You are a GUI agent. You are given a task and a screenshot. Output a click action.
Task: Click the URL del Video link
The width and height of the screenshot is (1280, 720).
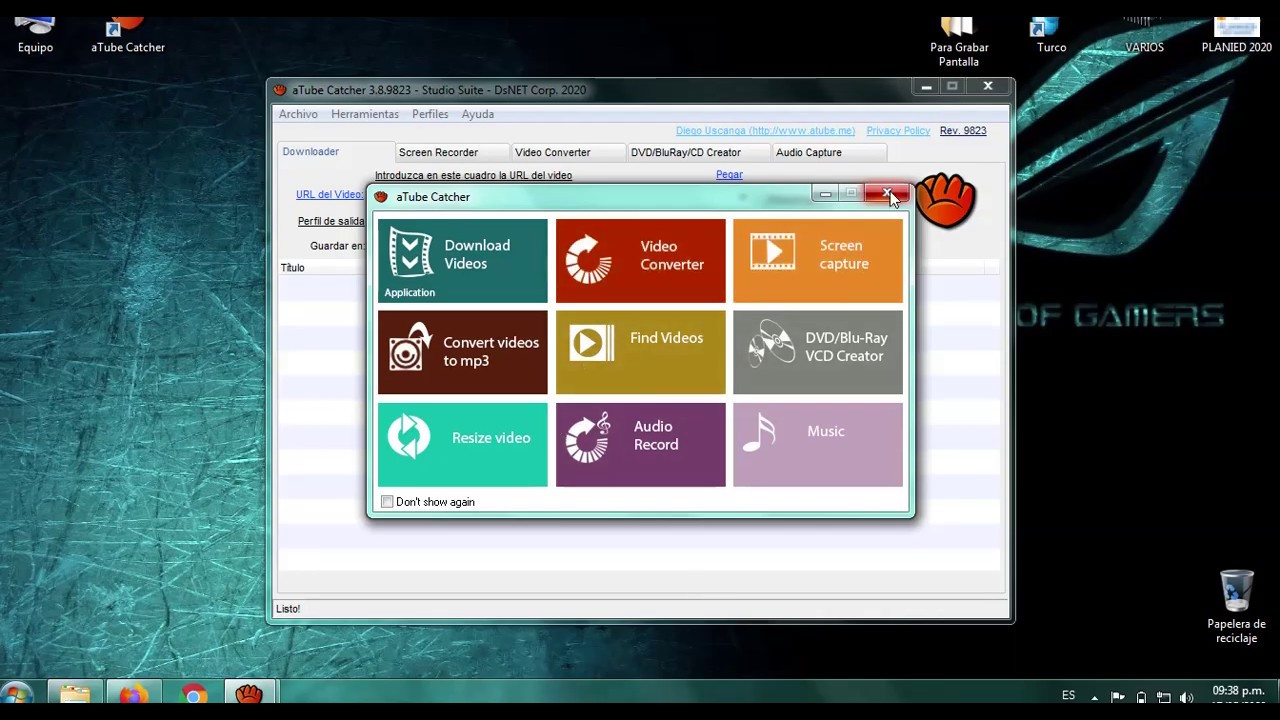pyautogui.click(x=330, y=195)
